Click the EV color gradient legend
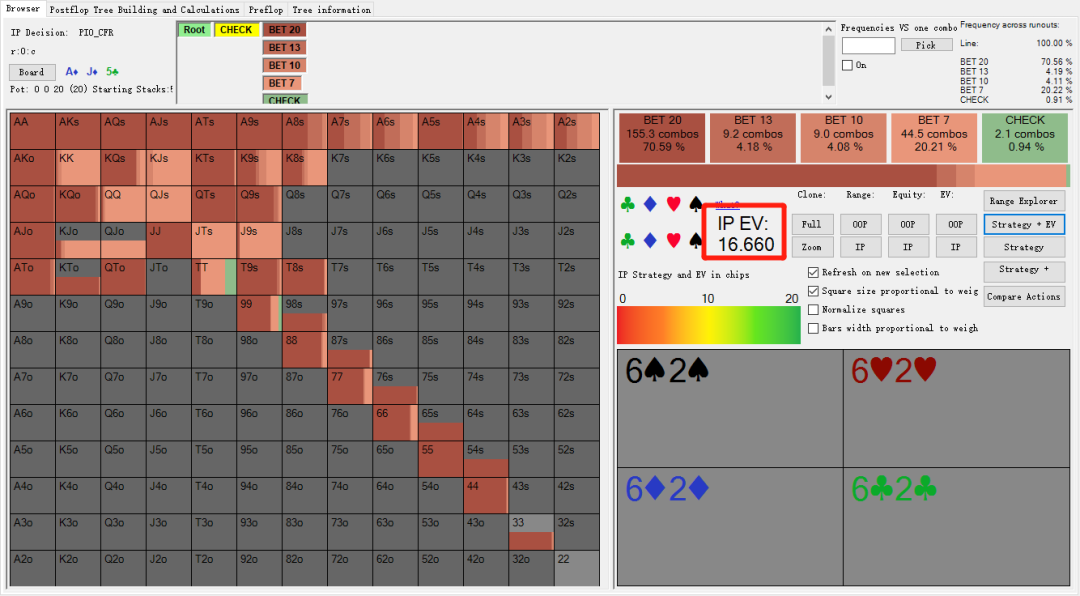Viewport: 1080px width, 596px height. 709,325
